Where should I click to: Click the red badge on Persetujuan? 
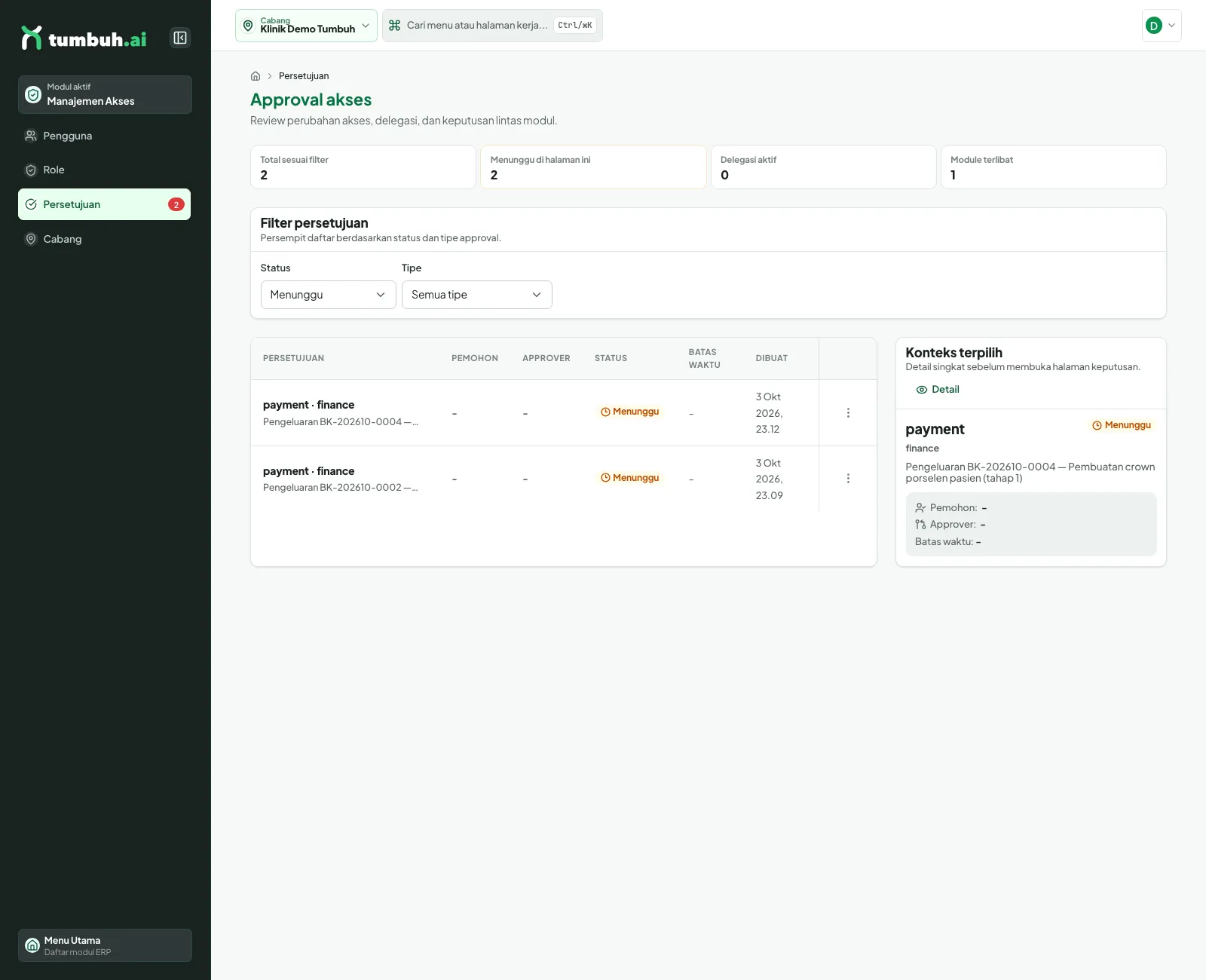coord(176,204)
